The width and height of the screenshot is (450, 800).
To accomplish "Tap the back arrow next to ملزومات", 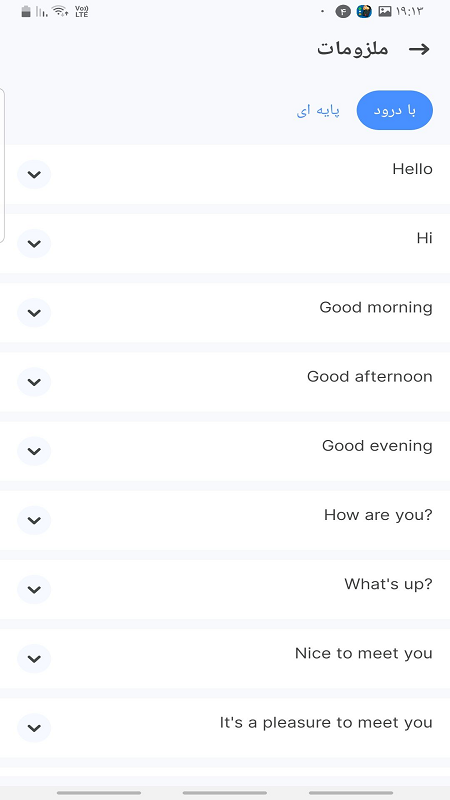I will click(419, 49).
